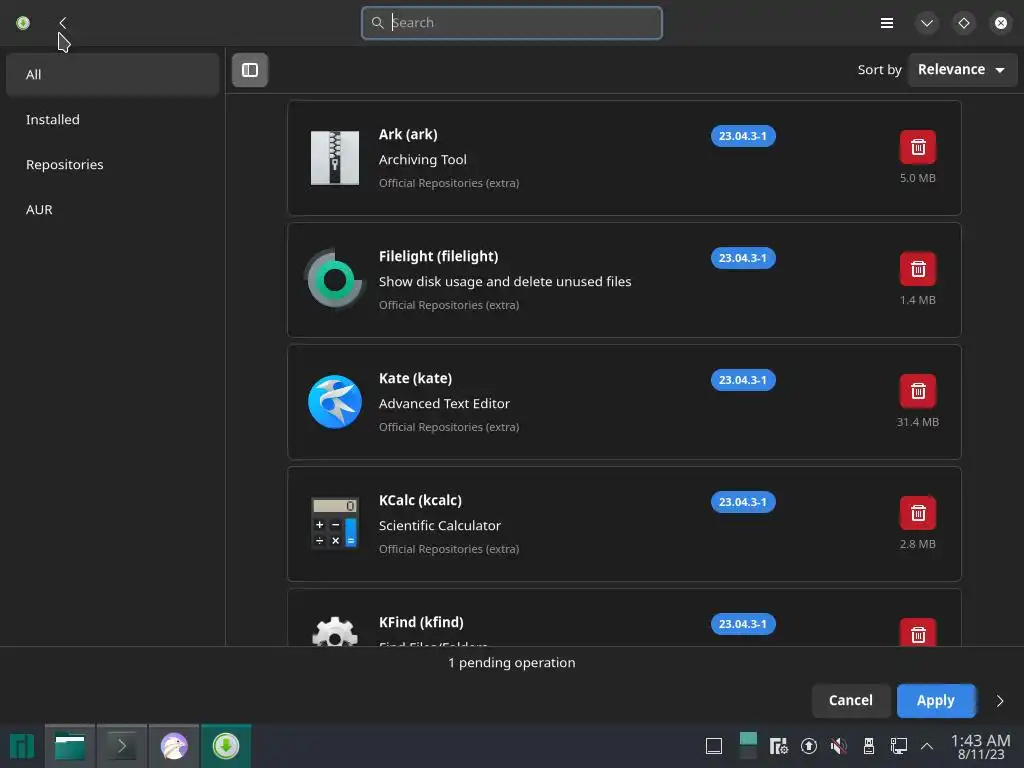The height and width of the screenshot is (768, 1024).
Task: Open the Manjaro application launcher in taskbar
Action: [22, 746]
